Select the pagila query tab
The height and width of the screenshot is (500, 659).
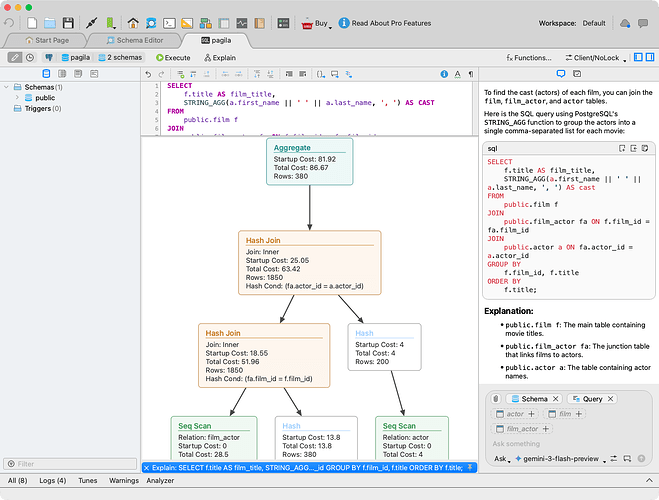tap(216, 40)
